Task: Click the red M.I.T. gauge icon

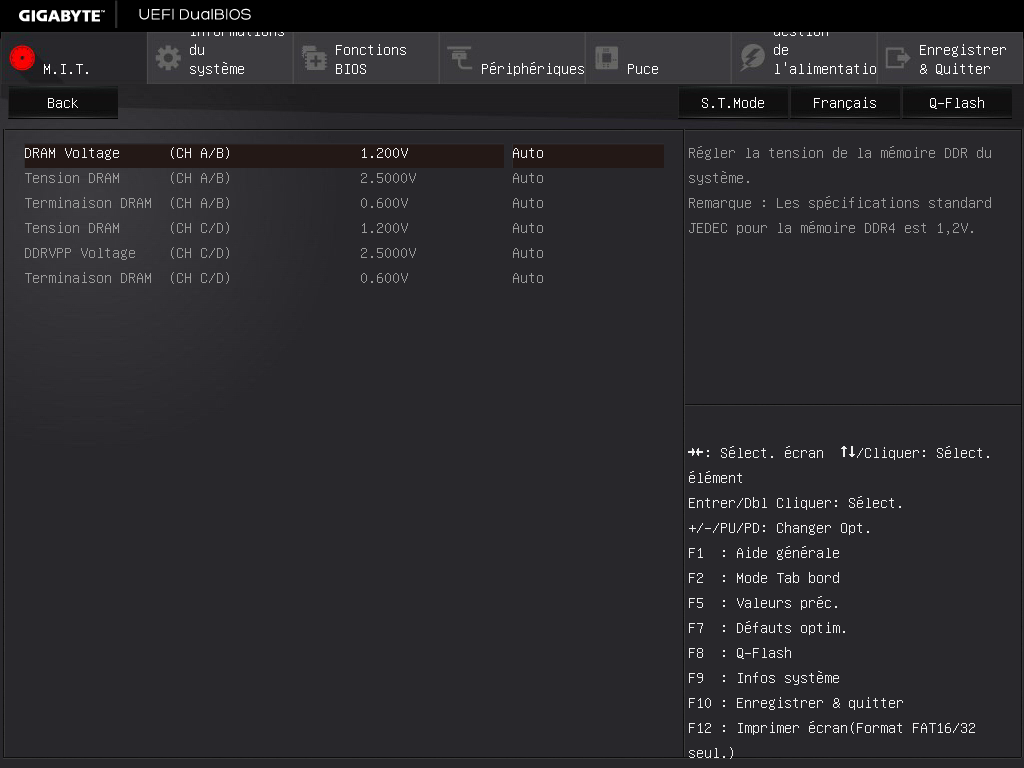Action: (22, 58)
